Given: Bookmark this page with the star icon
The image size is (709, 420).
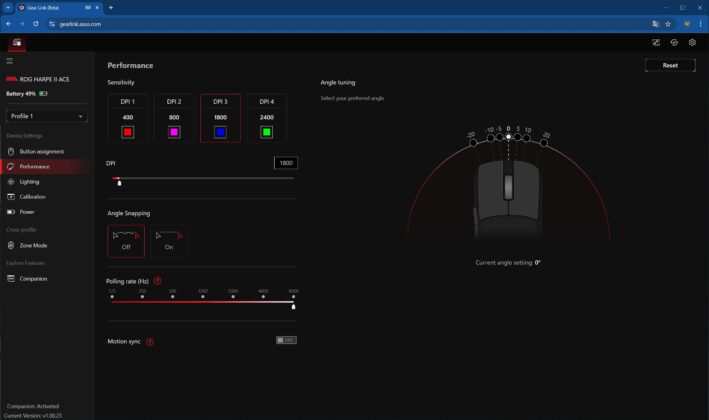Looking at the screenshot, I should tap(668, 24).
